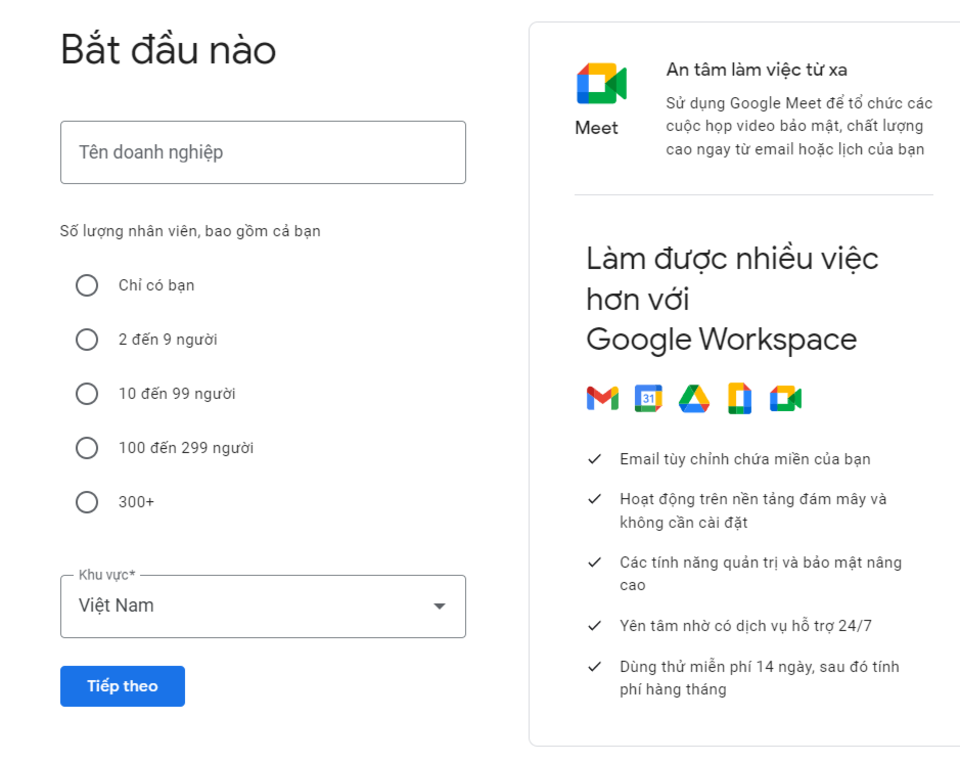Click the Google Drive icon
The image size is (960, 763).
(x=694, y=399)
